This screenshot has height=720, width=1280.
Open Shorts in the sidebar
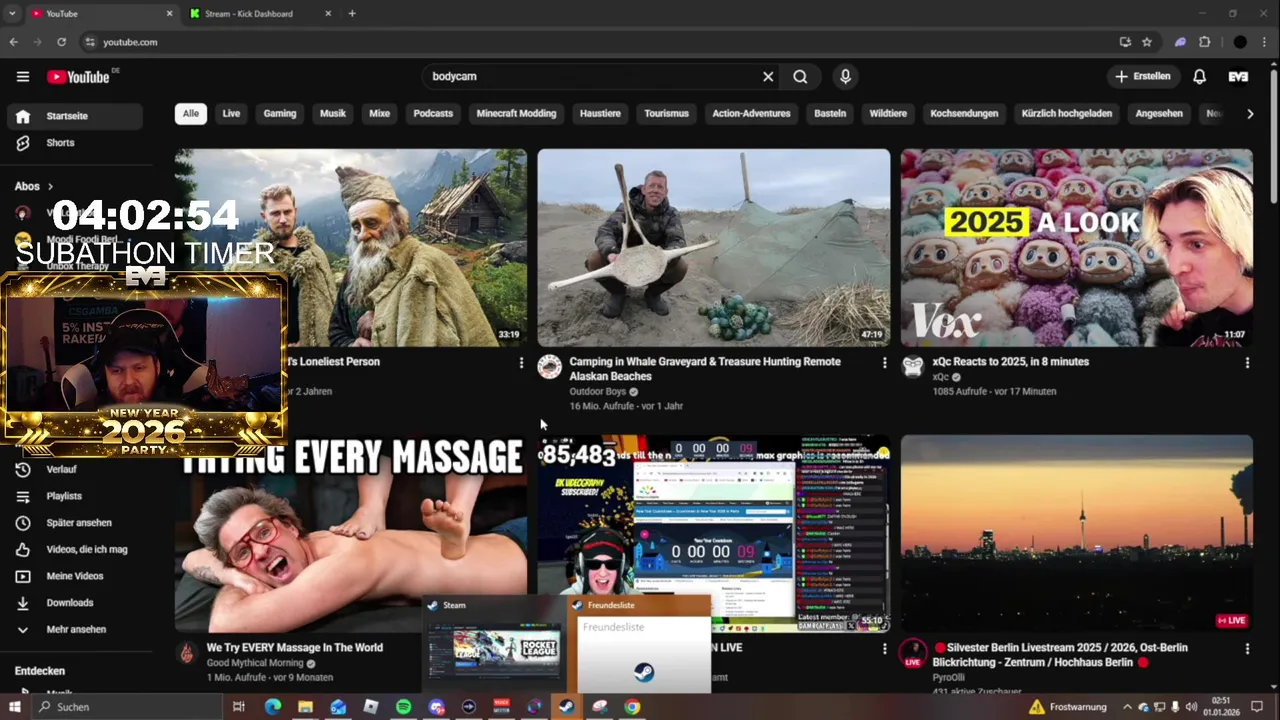tap(75, 143)
